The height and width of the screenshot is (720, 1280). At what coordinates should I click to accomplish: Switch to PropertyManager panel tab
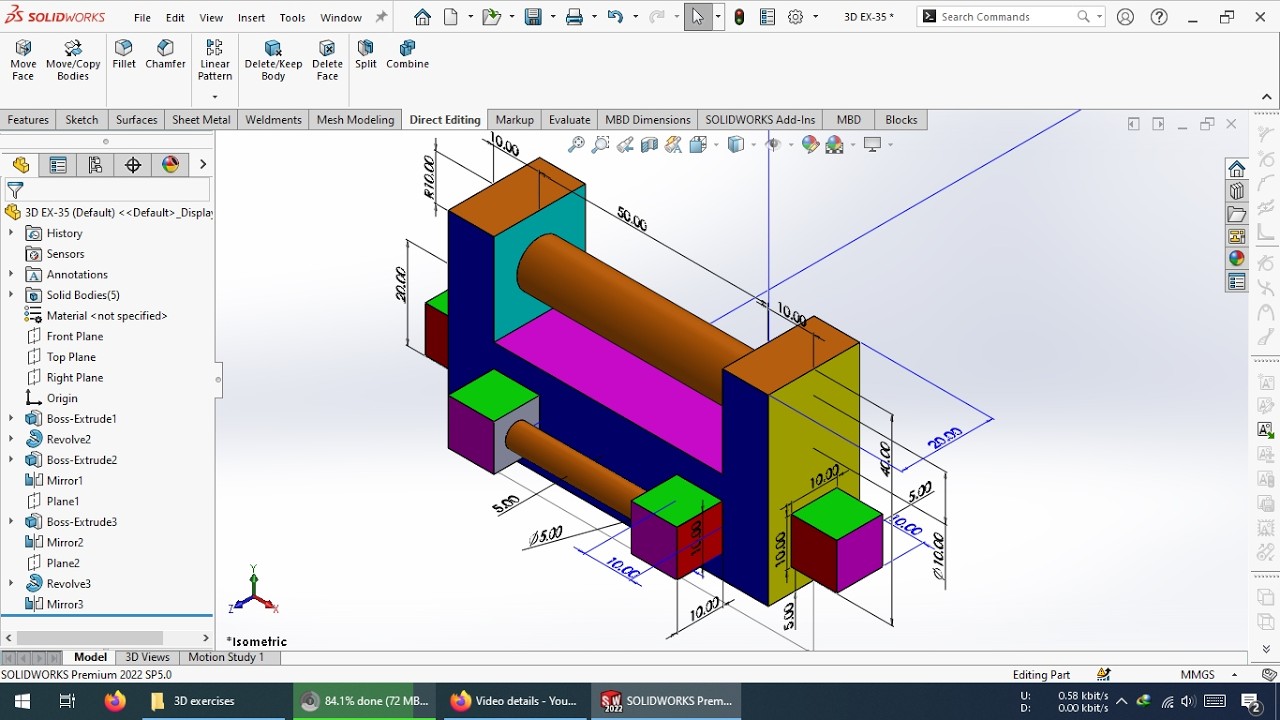[x=58, y=165]
